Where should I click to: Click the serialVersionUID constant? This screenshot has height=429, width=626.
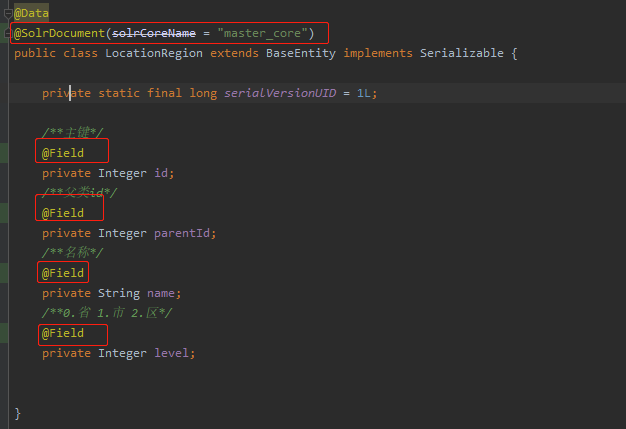279,93
